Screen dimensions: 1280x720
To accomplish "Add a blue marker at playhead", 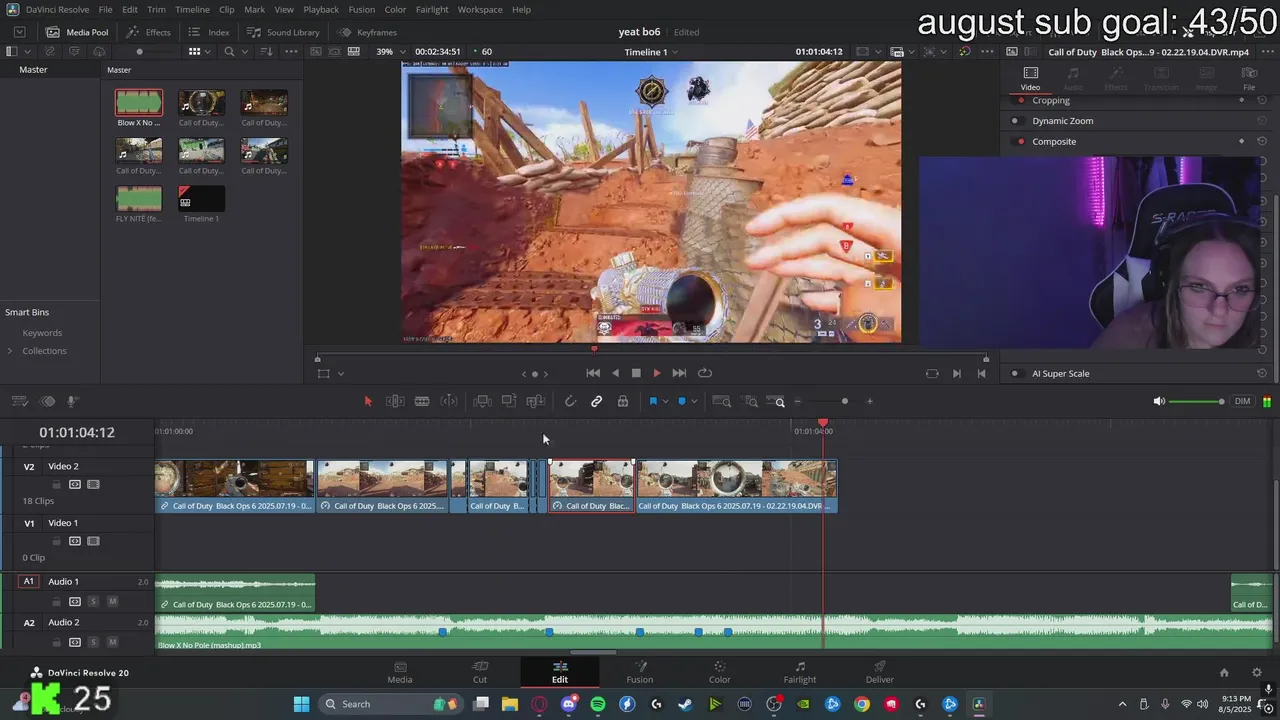I will click(682, 401).
